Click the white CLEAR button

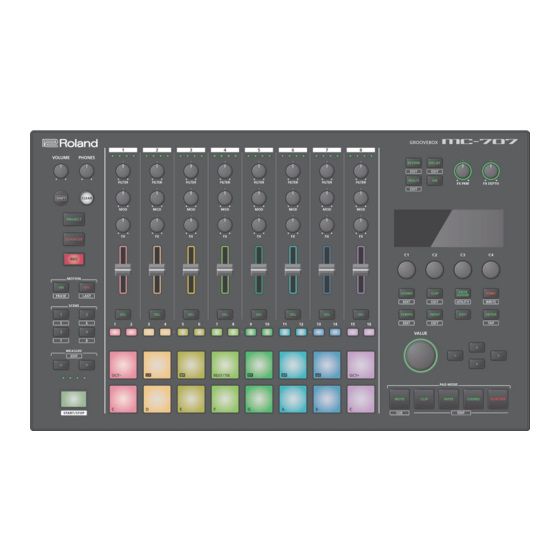click(x=86, y=198)
